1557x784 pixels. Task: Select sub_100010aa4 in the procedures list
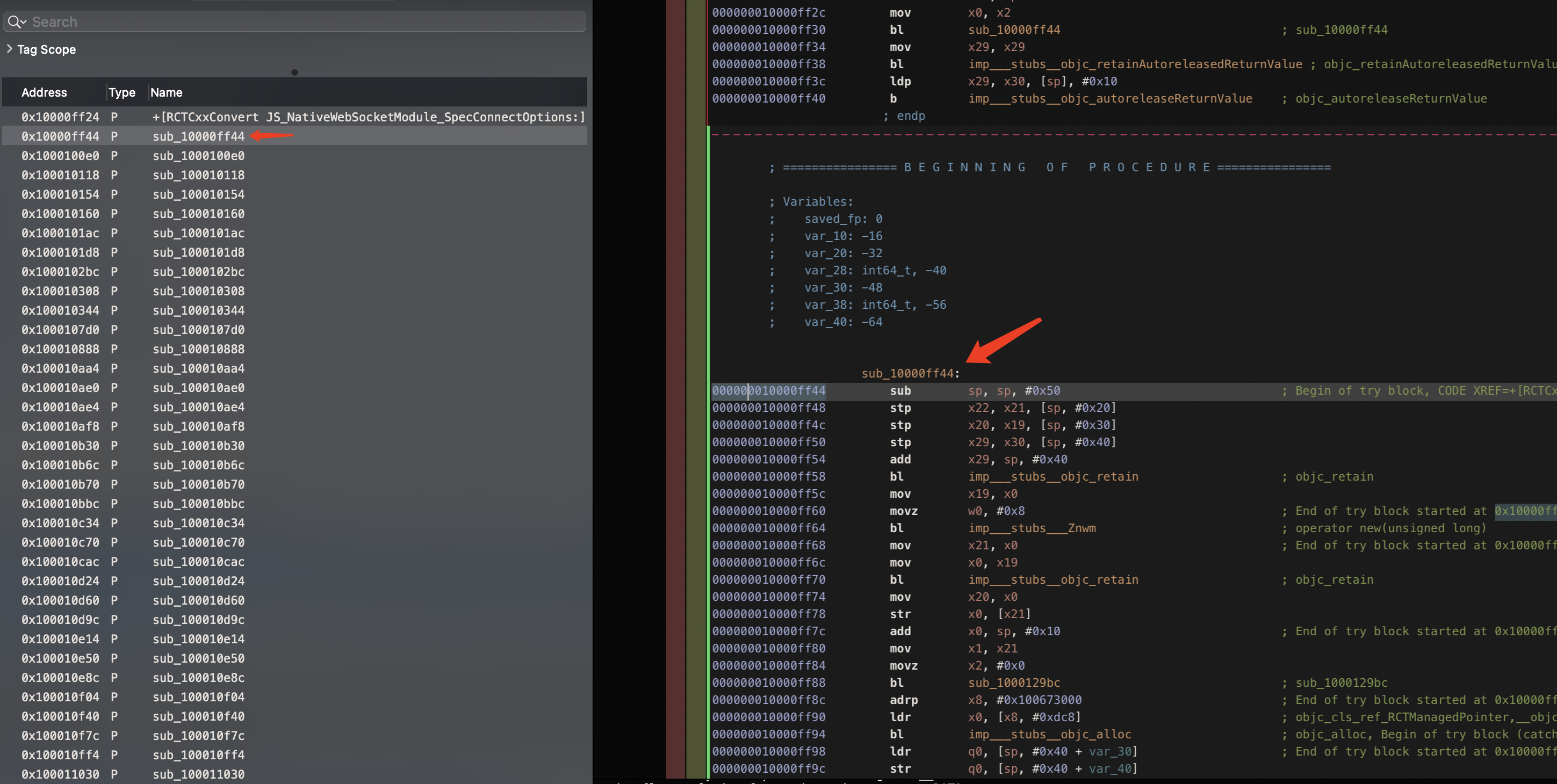(x=294, y=368)
